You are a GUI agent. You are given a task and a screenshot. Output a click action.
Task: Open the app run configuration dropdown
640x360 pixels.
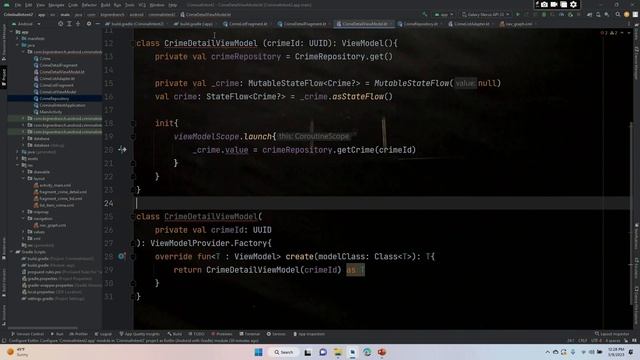click(x=444, y=15)
